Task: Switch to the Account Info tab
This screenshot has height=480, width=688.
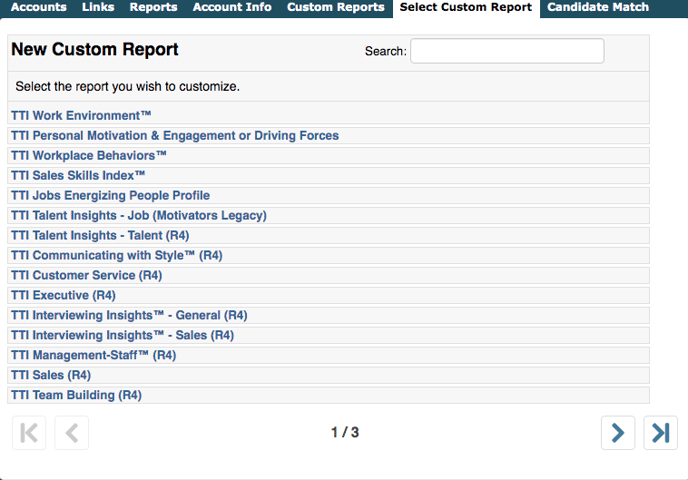Action: [232, 7]
